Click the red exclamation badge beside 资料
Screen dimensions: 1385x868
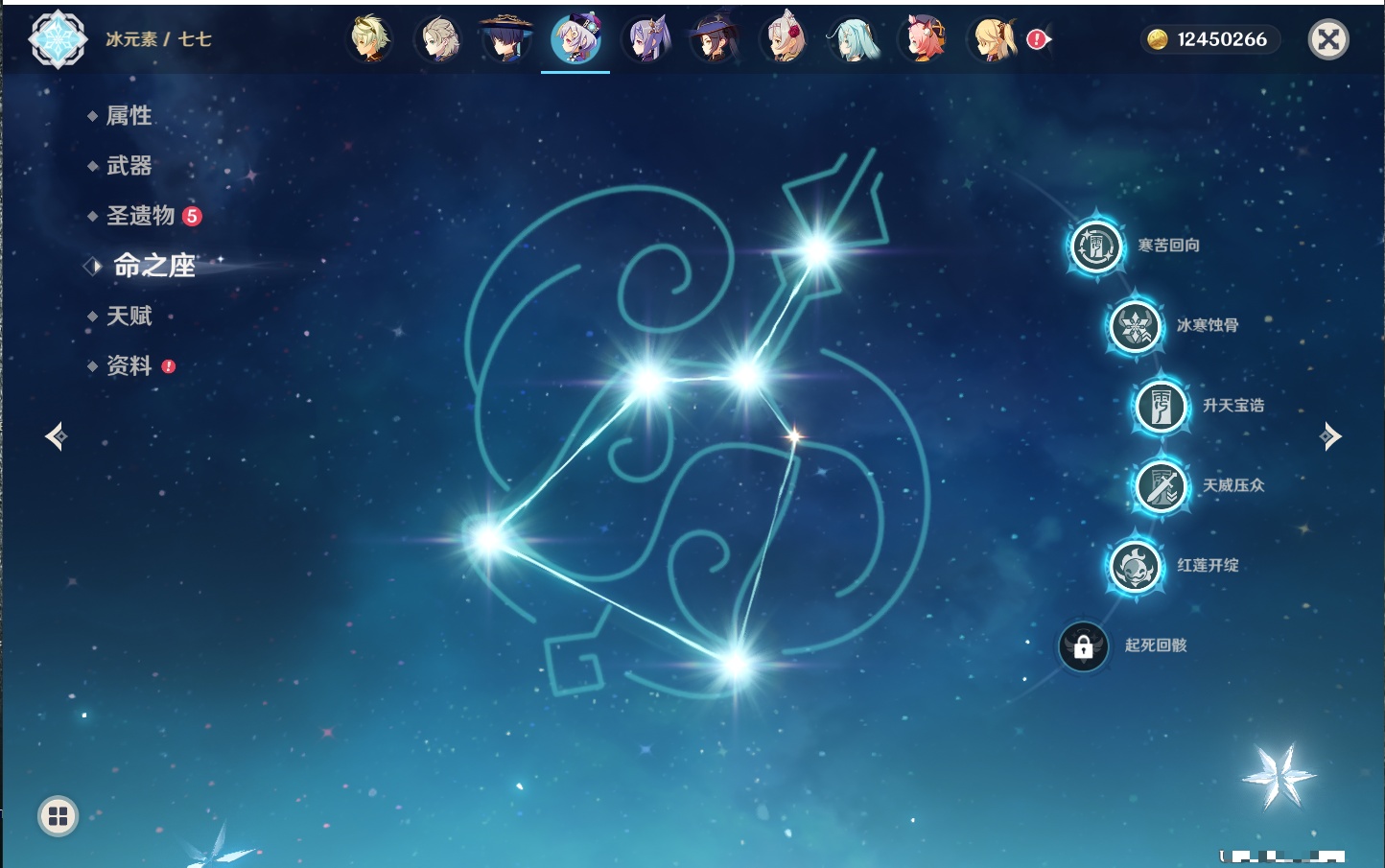click(x=169, y=366)
